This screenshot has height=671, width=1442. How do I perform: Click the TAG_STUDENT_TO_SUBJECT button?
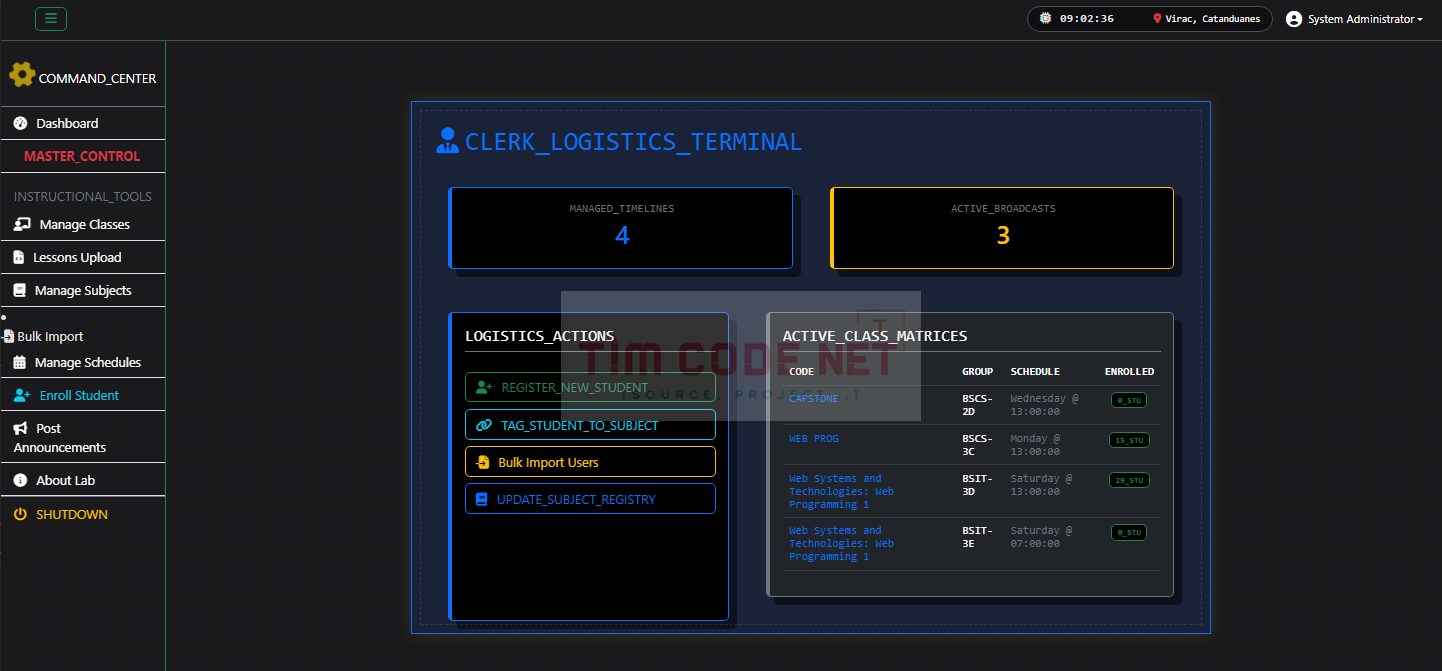coord(590,425)
